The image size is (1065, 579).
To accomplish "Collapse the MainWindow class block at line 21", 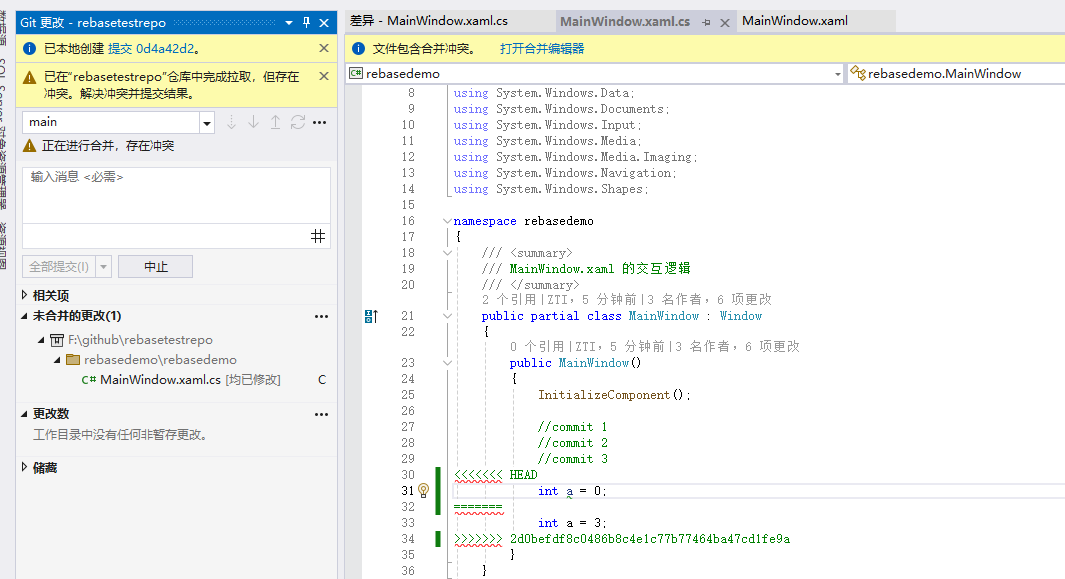I will tap(447, 316).
